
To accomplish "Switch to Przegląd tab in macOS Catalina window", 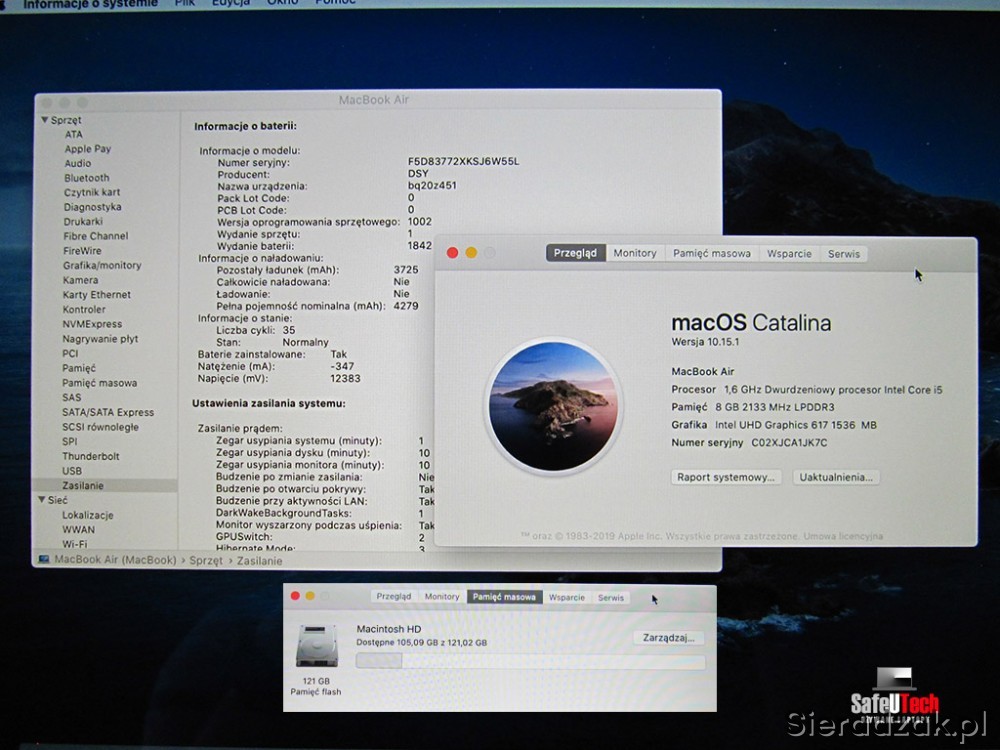I will pos(575,253).
